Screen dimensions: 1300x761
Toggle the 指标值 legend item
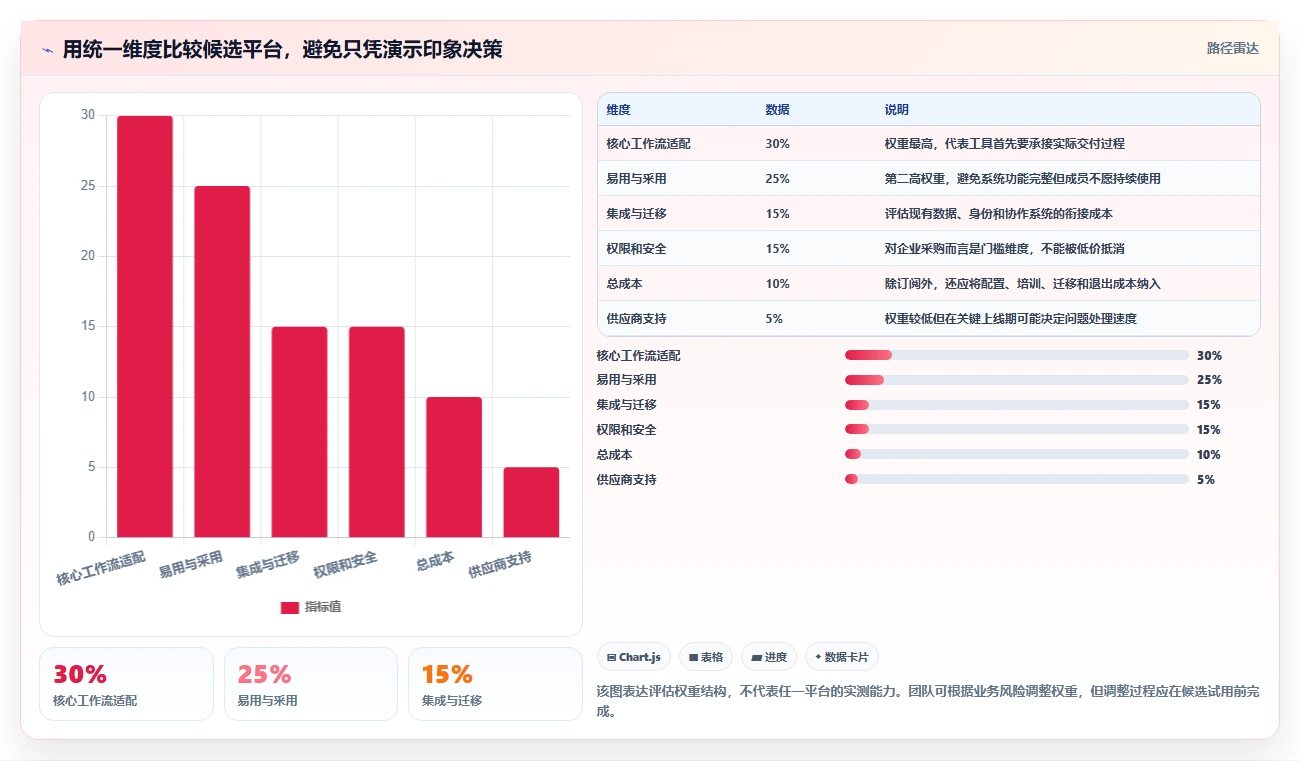311,607
